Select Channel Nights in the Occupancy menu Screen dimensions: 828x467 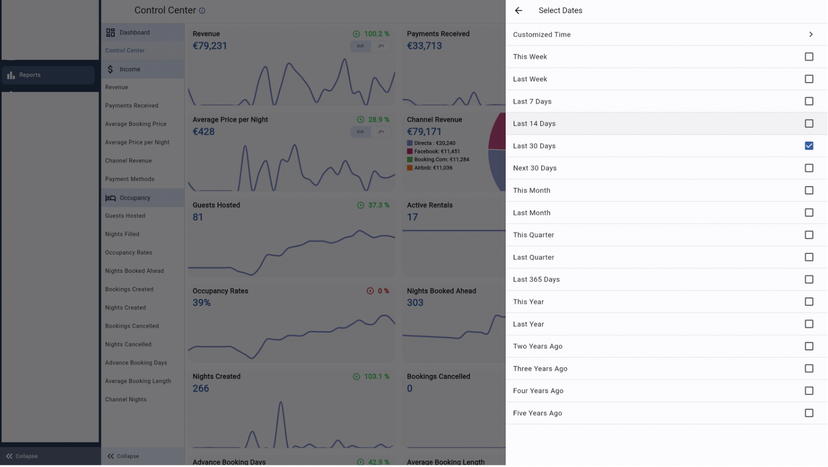tap(126, 400)
